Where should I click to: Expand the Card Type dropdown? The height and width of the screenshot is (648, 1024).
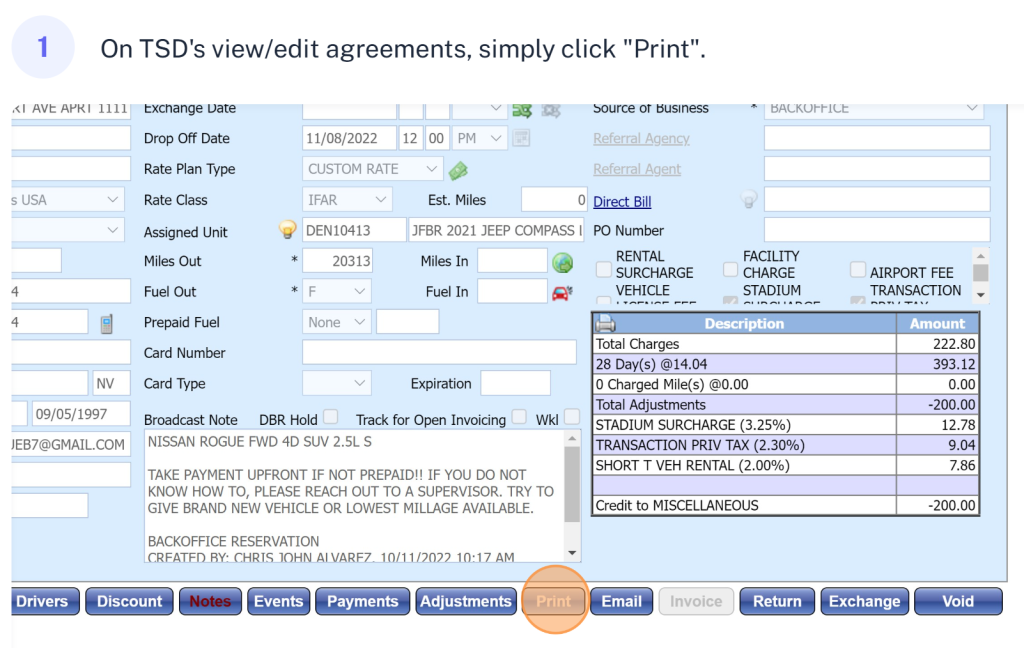coord(336,383)
